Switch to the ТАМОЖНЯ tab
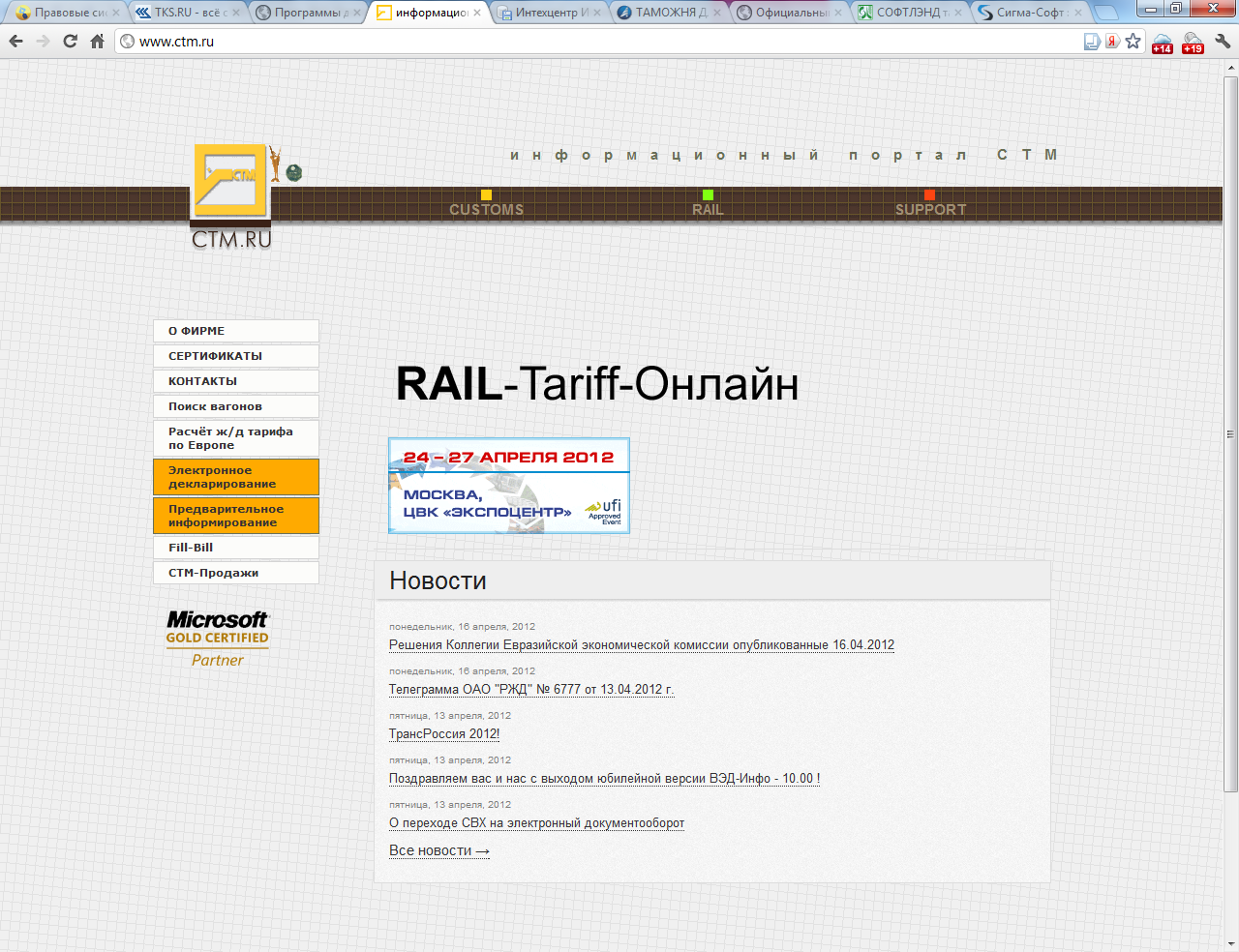 click(x=667, y=13)
